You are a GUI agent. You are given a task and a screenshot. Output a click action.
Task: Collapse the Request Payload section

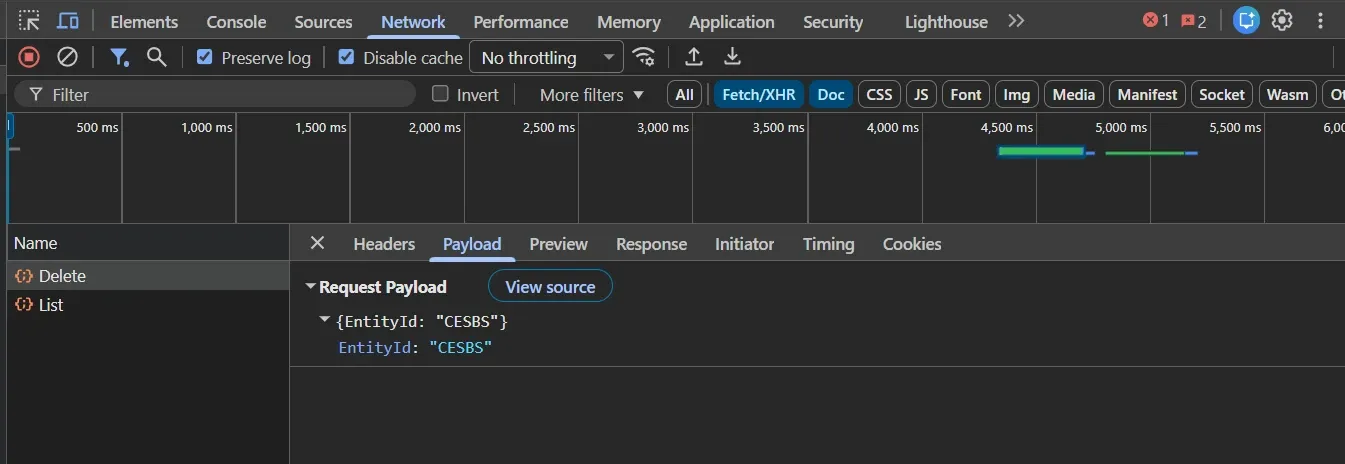[310, 287]
